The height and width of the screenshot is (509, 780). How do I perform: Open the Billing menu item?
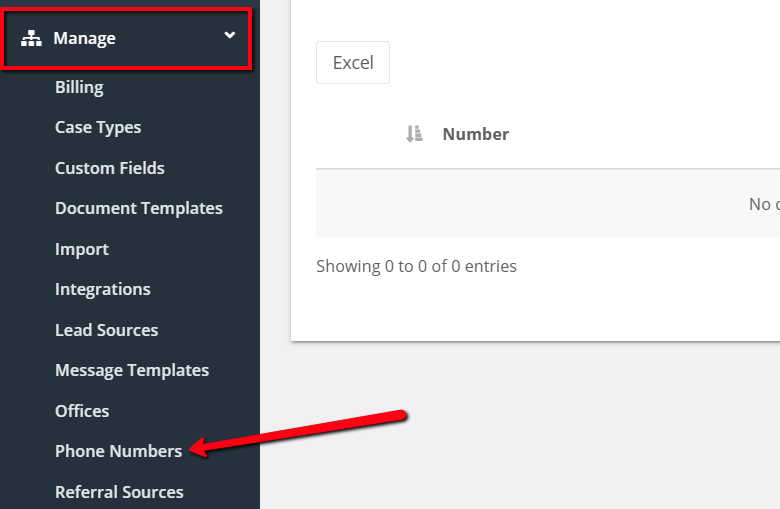pos(79,87)
